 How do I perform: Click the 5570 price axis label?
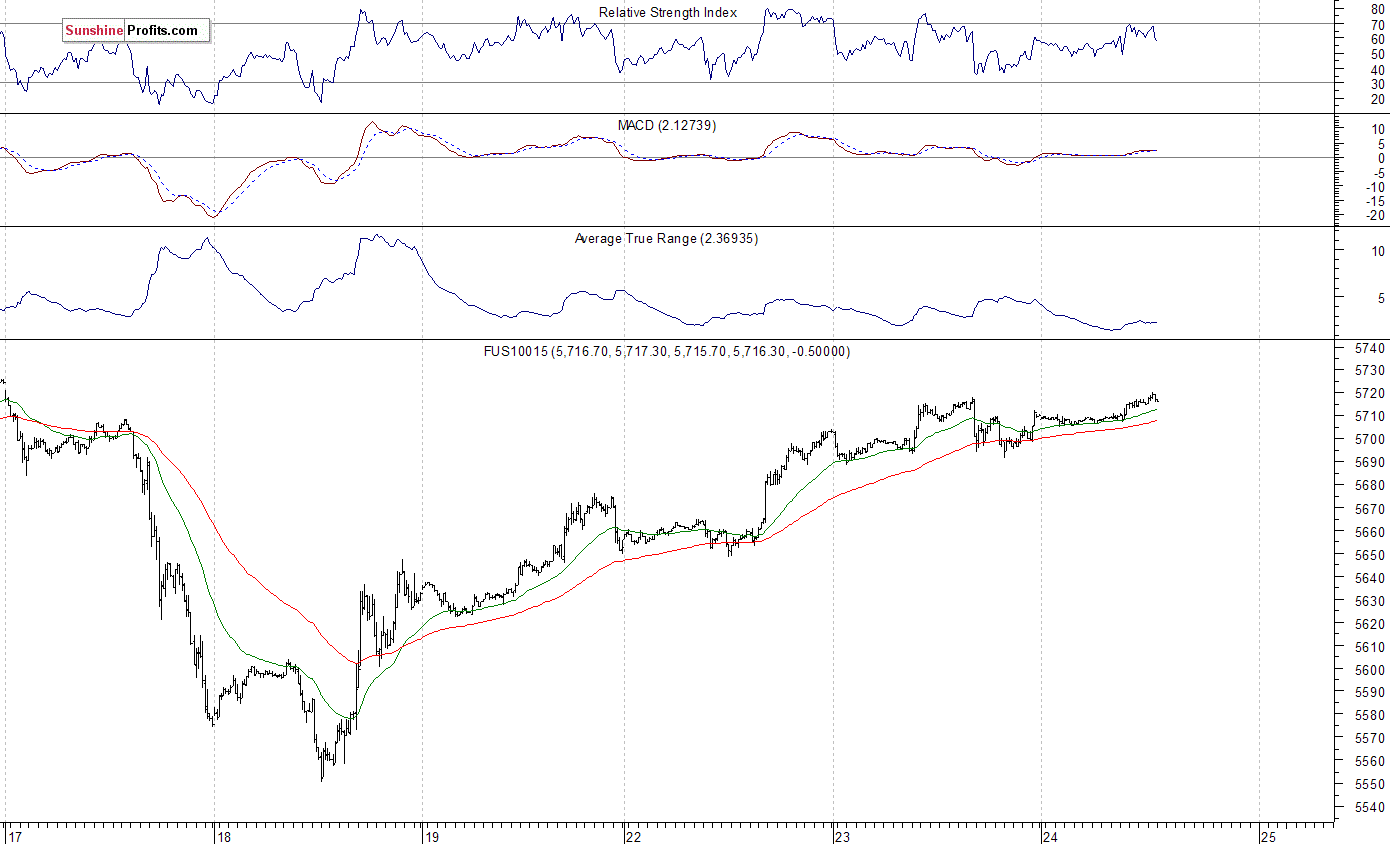pyautogui.click(x=1368, y=738)
